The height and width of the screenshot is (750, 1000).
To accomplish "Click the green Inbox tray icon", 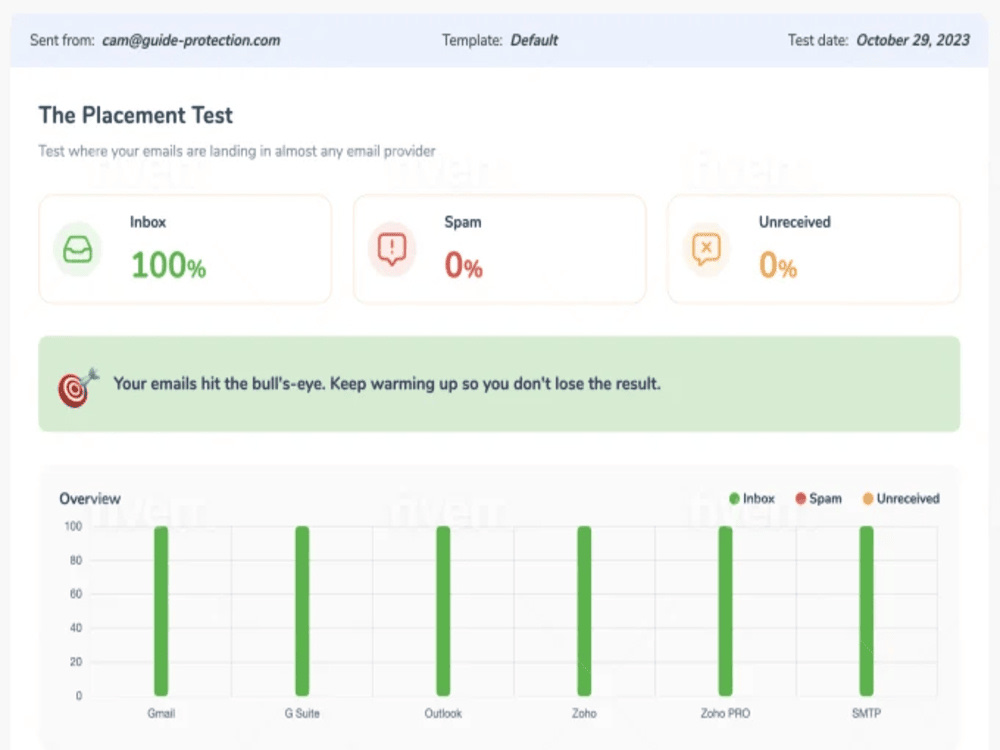I will pos(78,249).
